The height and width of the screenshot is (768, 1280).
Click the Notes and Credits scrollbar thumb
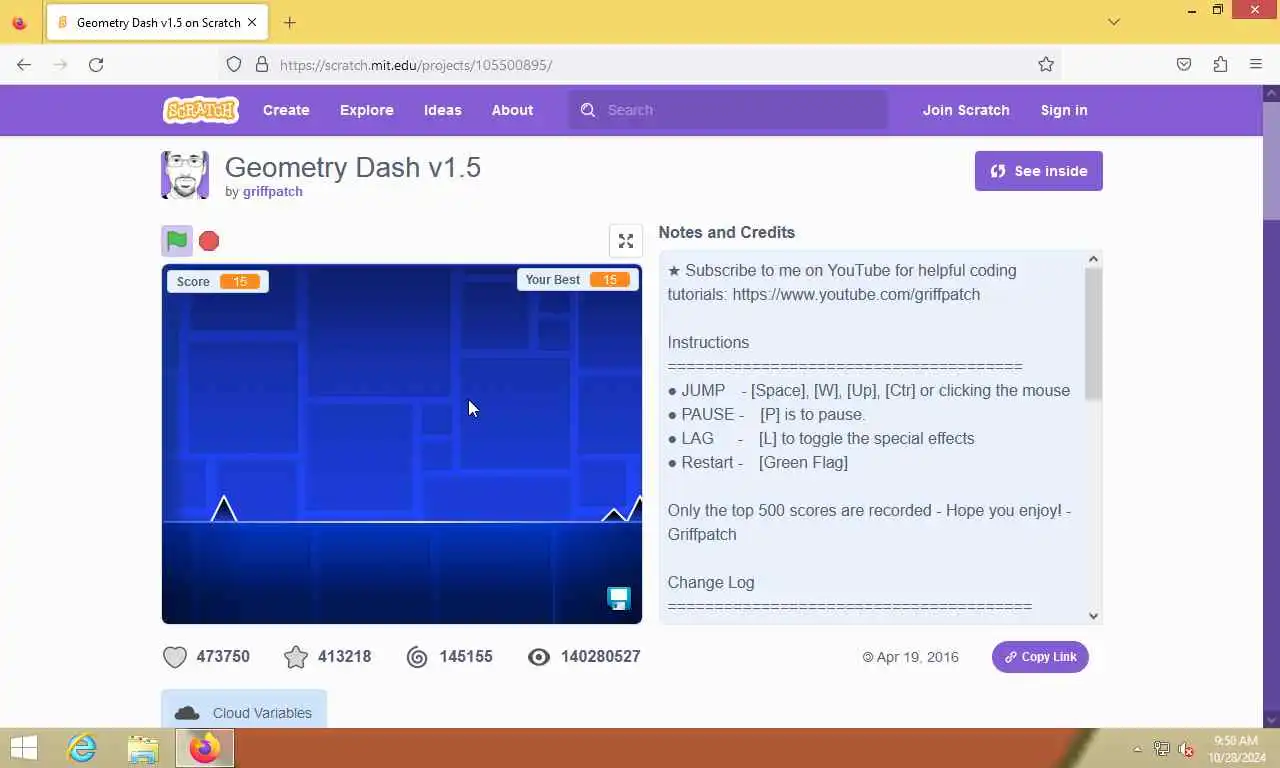(1093, 334)
